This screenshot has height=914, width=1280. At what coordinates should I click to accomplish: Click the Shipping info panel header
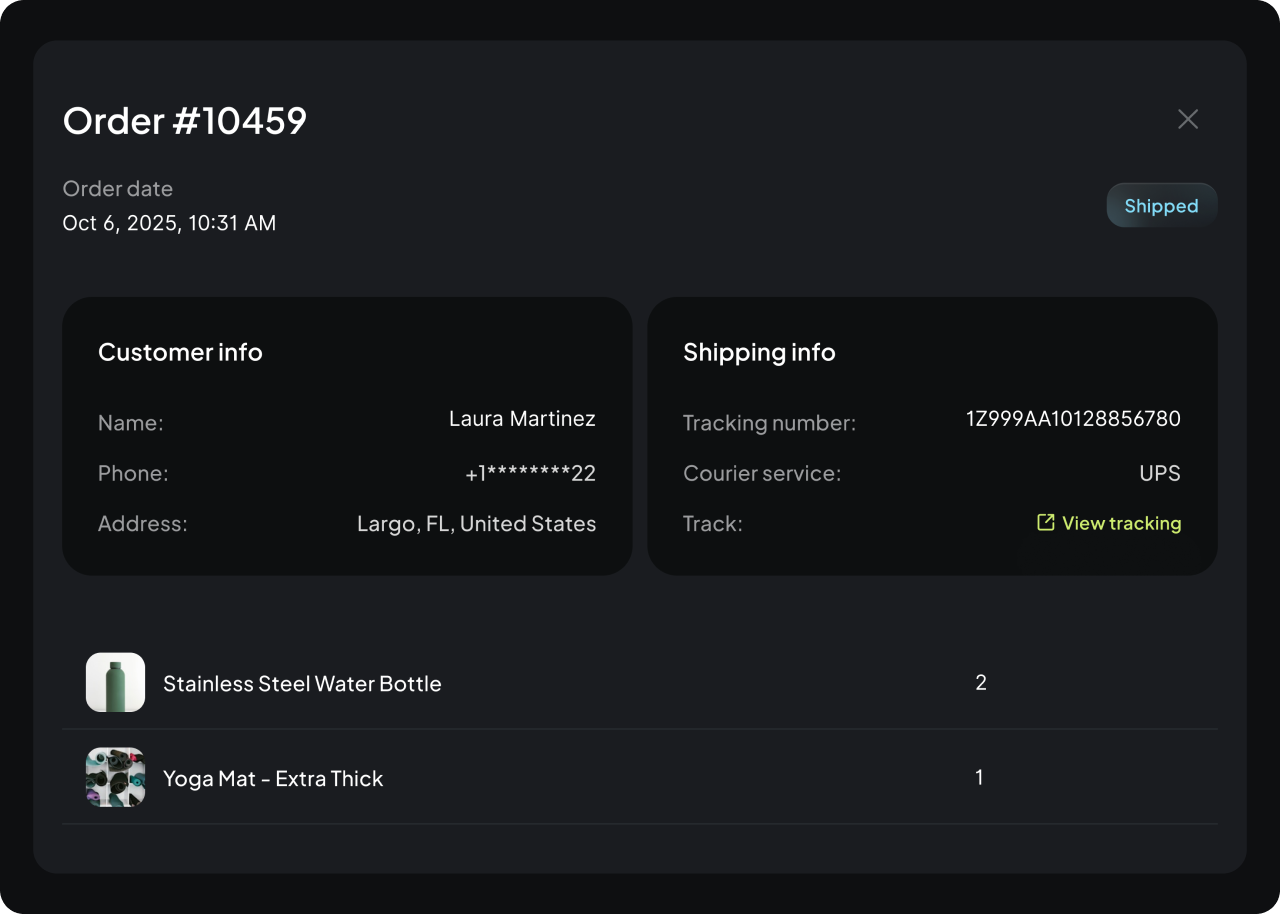[x=759, y=352]
